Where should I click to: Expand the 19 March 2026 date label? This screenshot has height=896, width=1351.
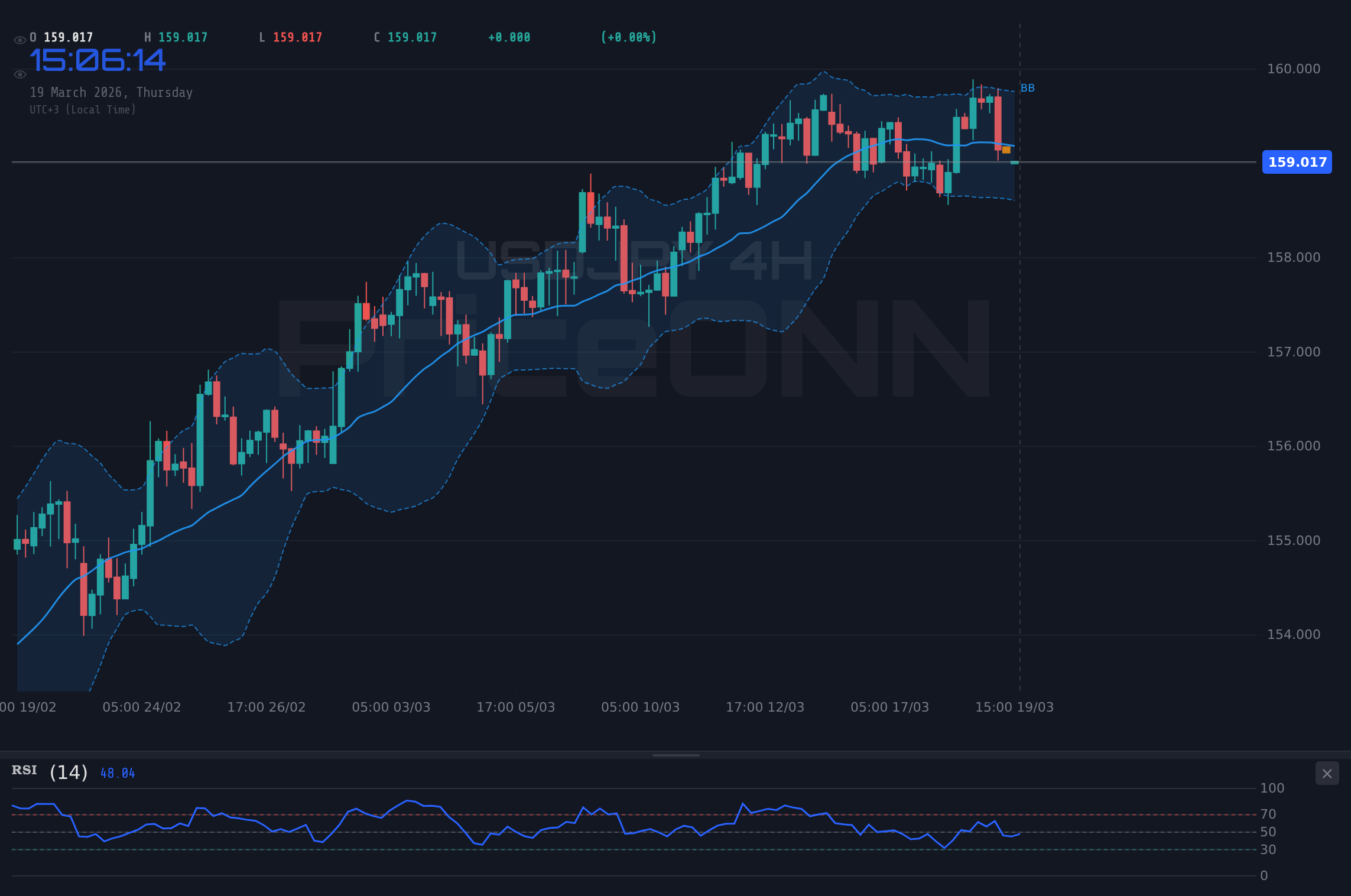[x=112, y=92]
